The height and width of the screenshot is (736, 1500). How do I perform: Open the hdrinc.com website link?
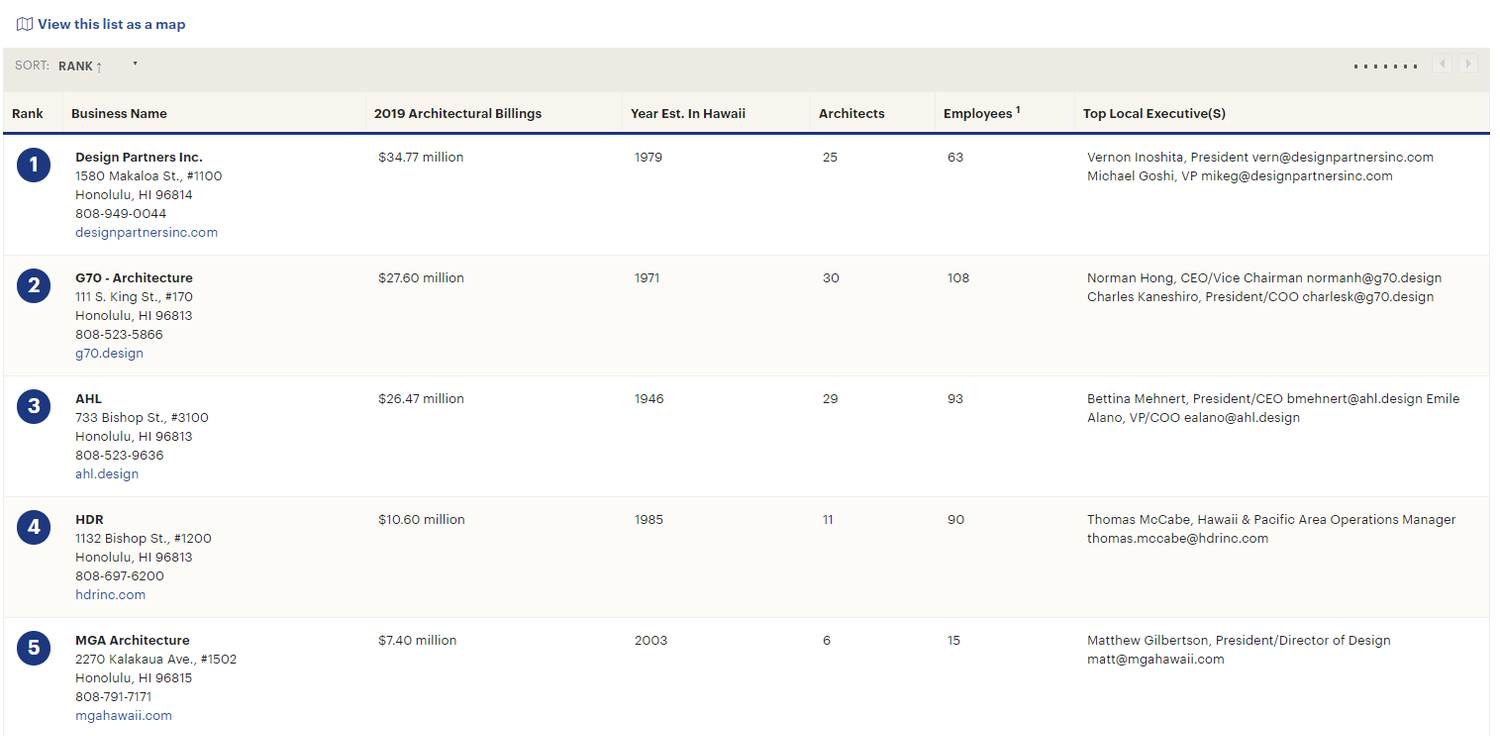[110, 595]
